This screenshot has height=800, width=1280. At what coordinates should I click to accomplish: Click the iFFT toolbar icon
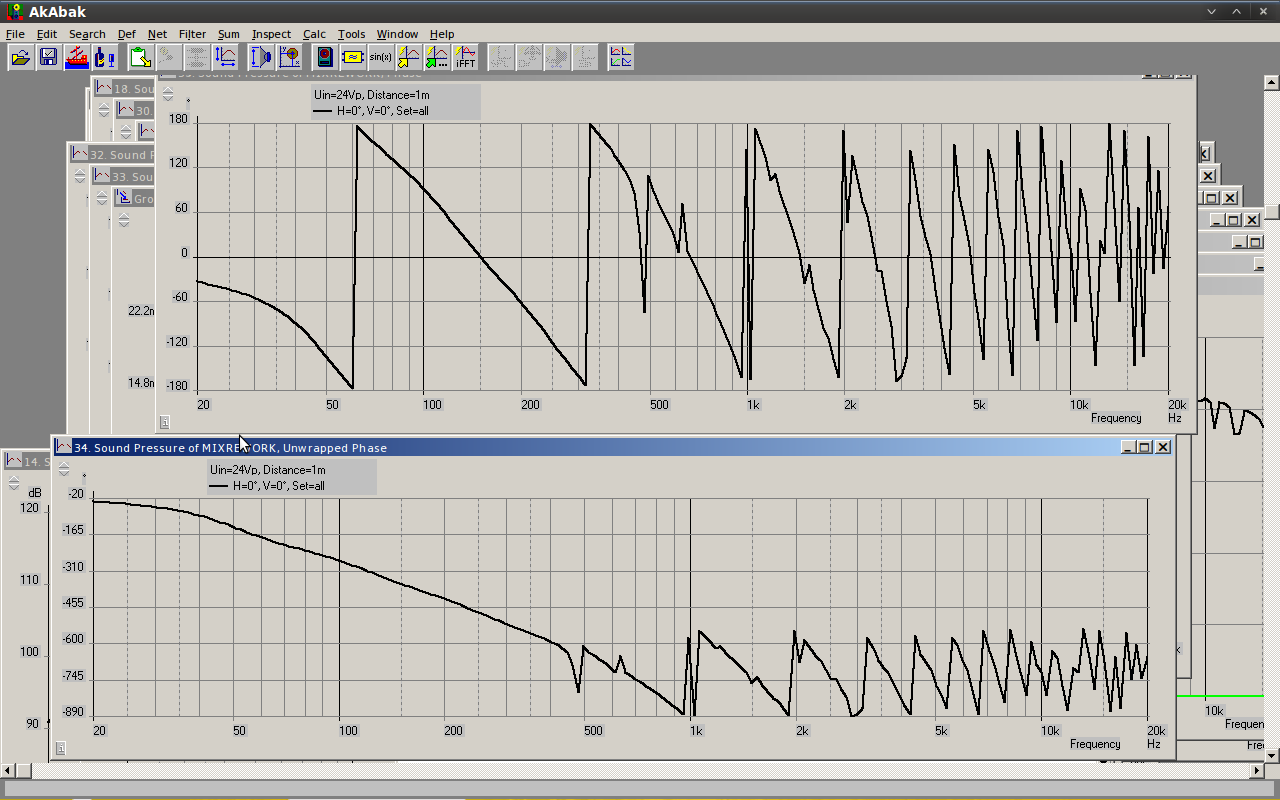(x=465, y=57)
